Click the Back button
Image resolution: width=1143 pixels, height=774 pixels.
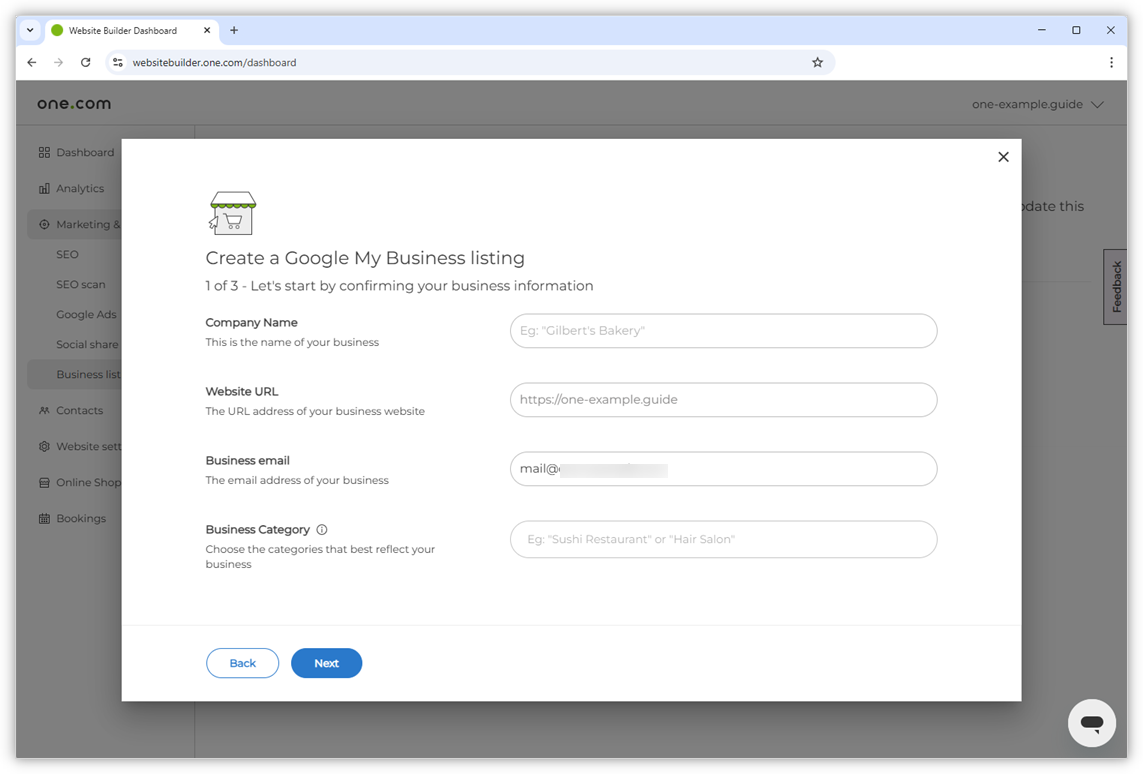click(x=242, y=662)
